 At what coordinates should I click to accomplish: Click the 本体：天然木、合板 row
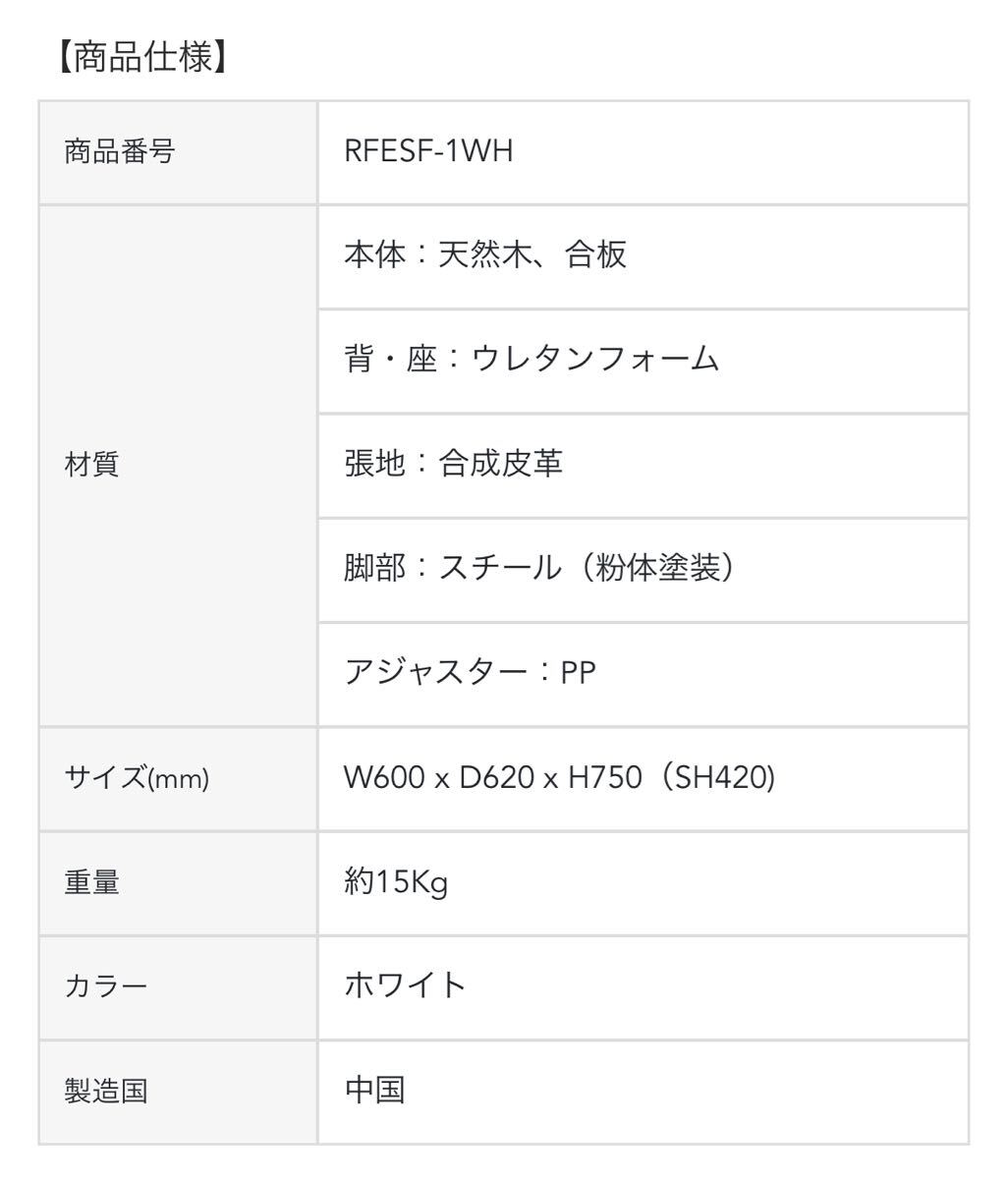484,256
